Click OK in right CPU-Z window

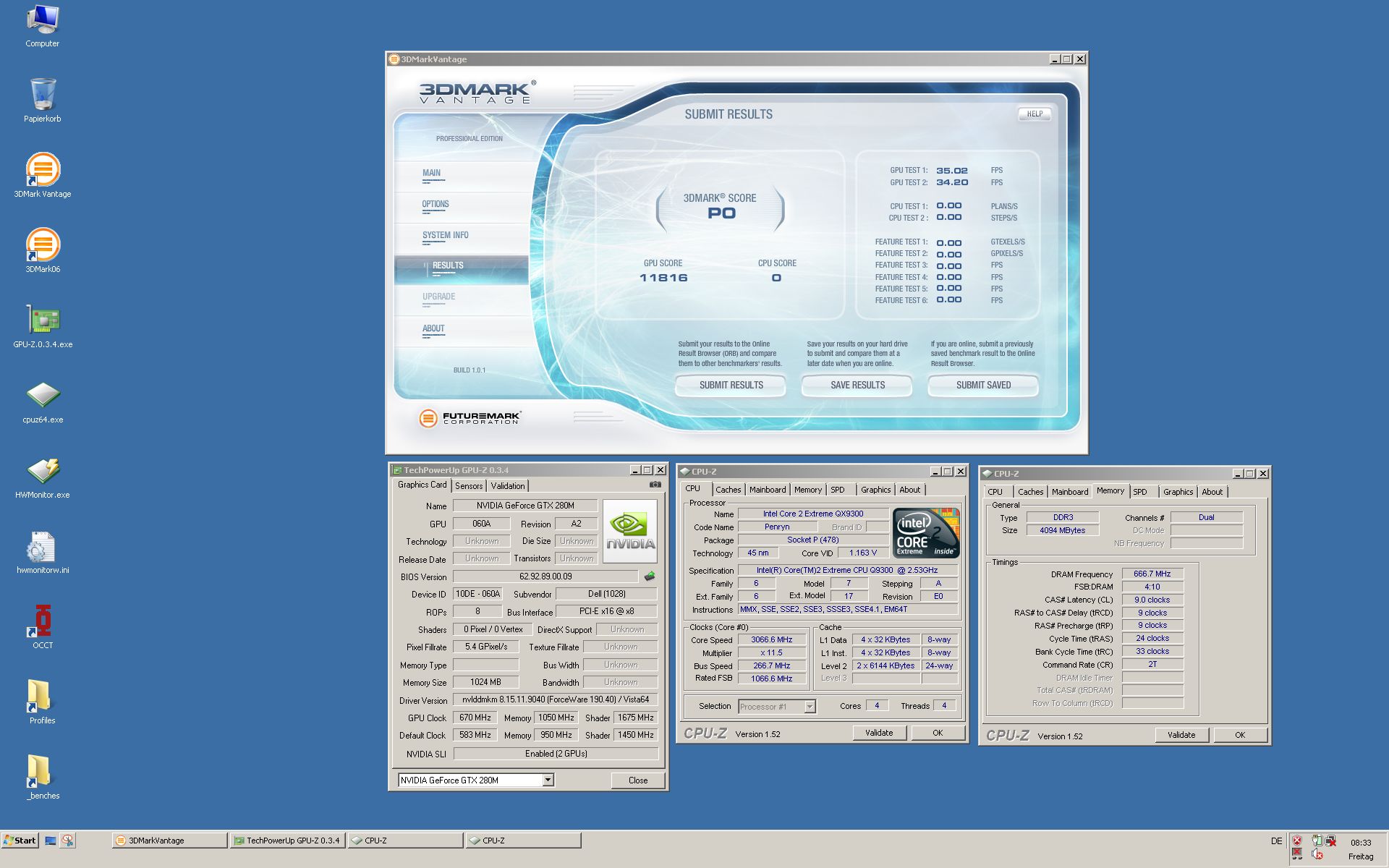(x=1240, y=735)
